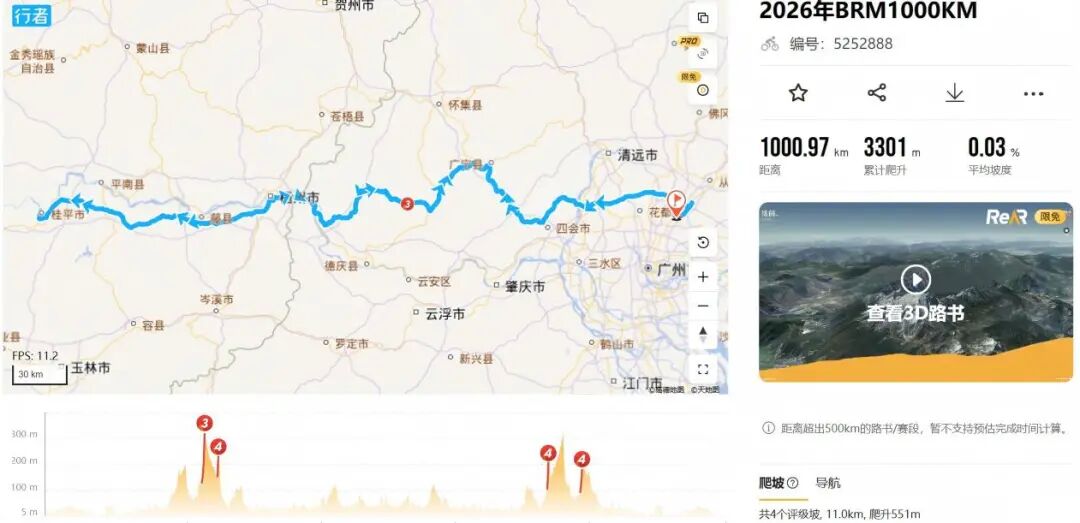Select the 爬坡 tab
The image size is (1080, 523).
[771, 483]
